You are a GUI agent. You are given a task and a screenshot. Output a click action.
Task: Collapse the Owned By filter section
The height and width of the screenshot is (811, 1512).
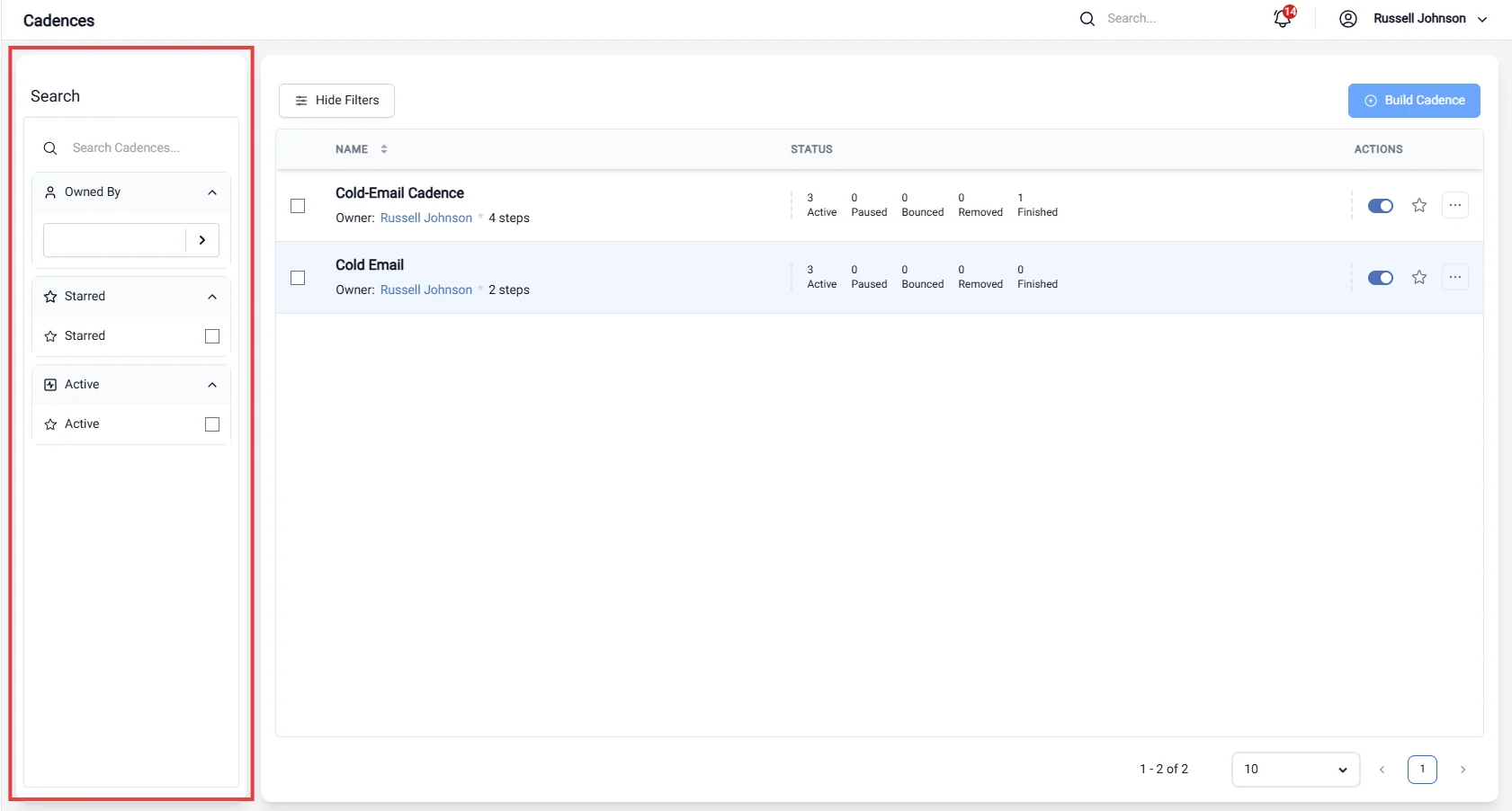(x=212, y=192)
